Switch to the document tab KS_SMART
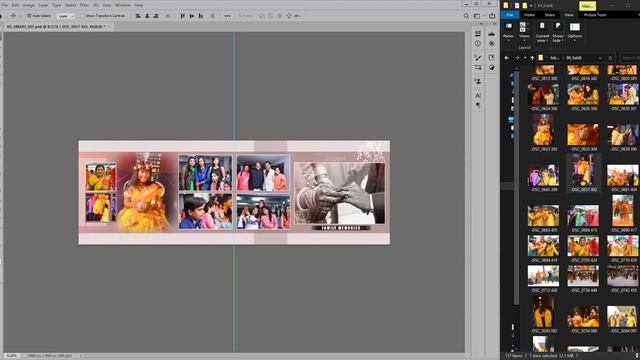This screenshot has height=360, width=640. point(56,27)
